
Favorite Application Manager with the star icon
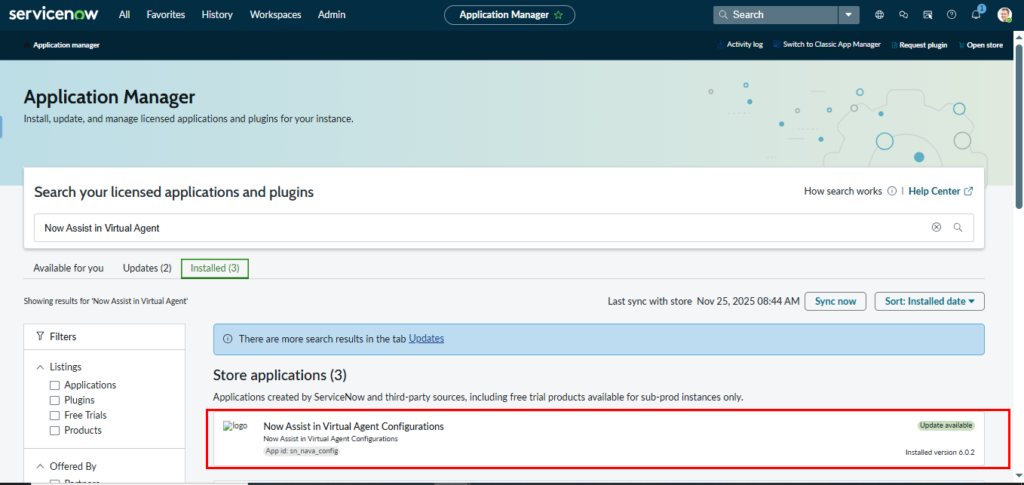tap(558, 15)
